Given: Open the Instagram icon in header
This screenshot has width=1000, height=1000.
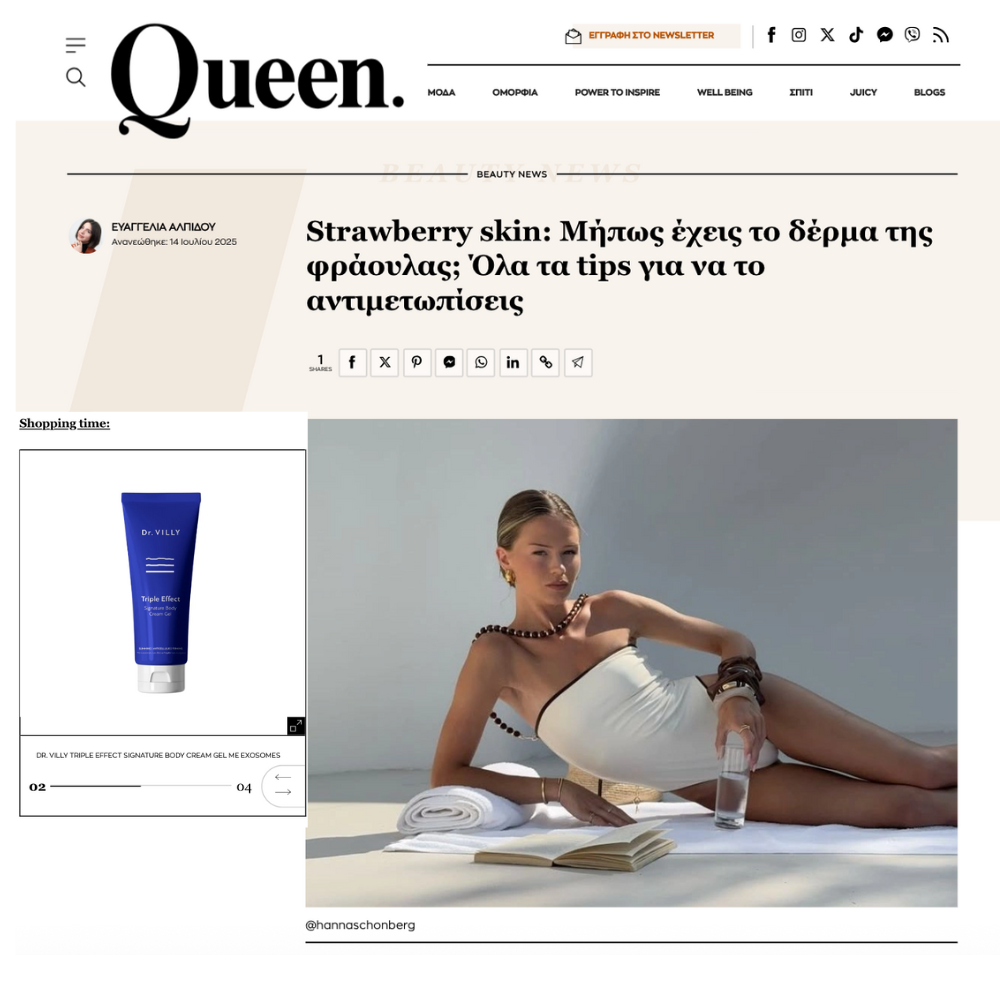Looking at the screenshot, I should pos(798,34).
